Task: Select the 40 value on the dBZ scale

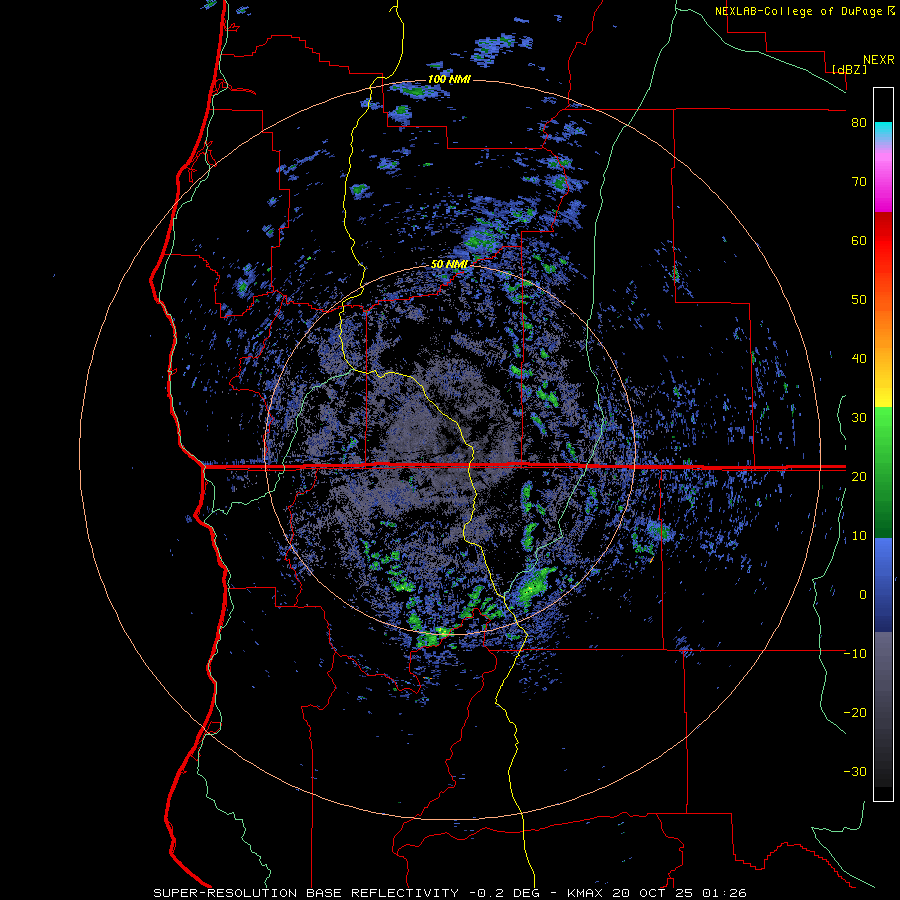Action: pyautogui.click(x=859, y=359)
